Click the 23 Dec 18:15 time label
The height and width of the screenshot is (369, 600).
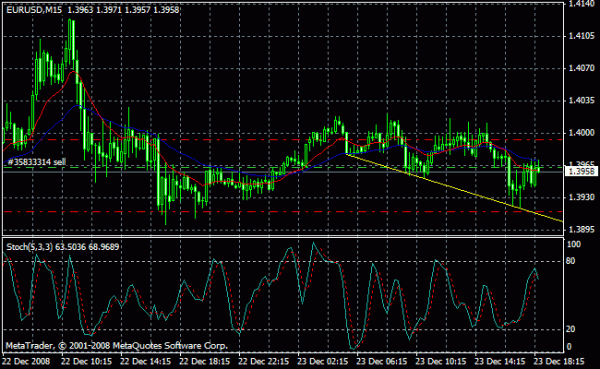[x=559, y=361]
